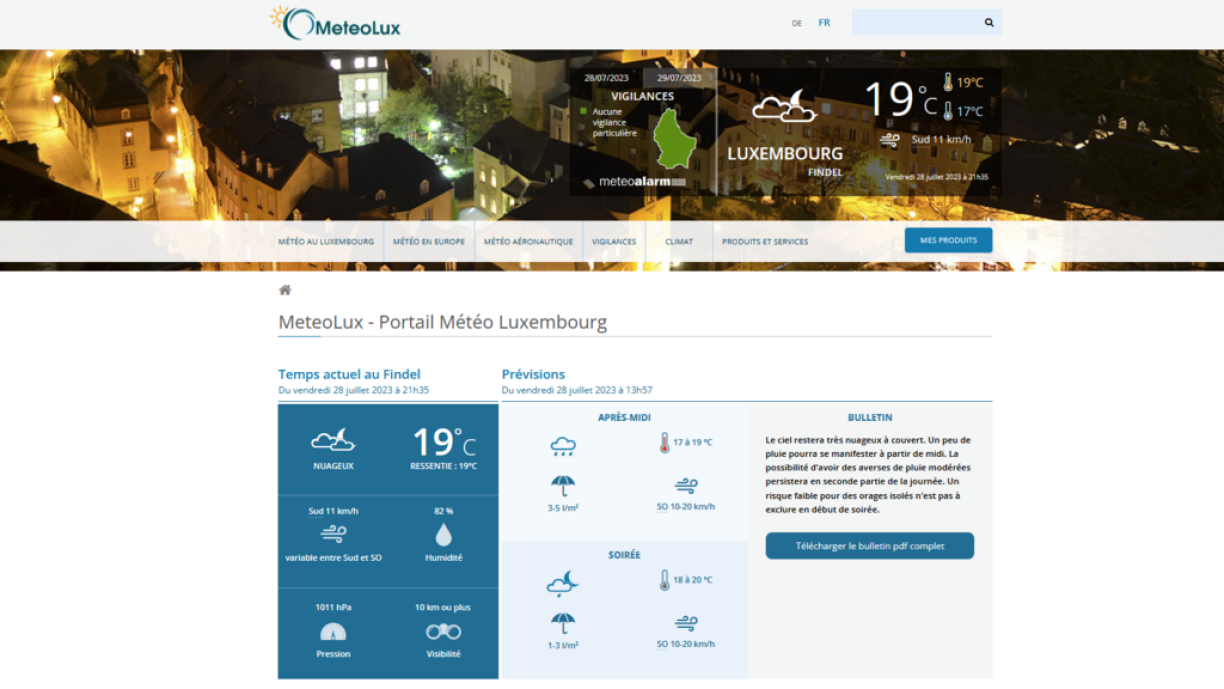Select the 28/07/2023 vigilance date tab
Viewport: 1224px width, 689px height.
605,78
